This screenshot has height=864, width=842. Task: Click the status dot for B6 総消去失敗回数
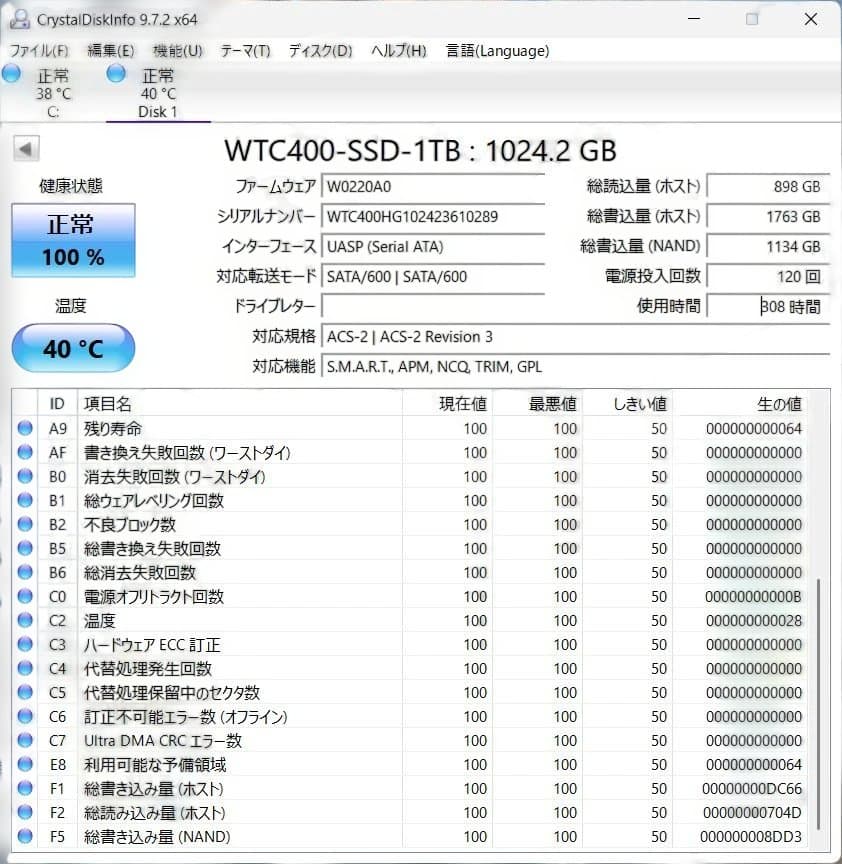[25, 572]
